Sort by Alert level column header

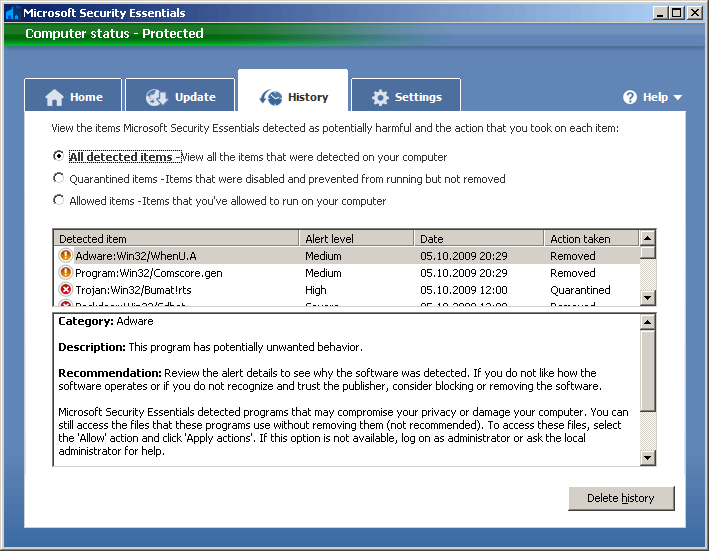[356, 238]
